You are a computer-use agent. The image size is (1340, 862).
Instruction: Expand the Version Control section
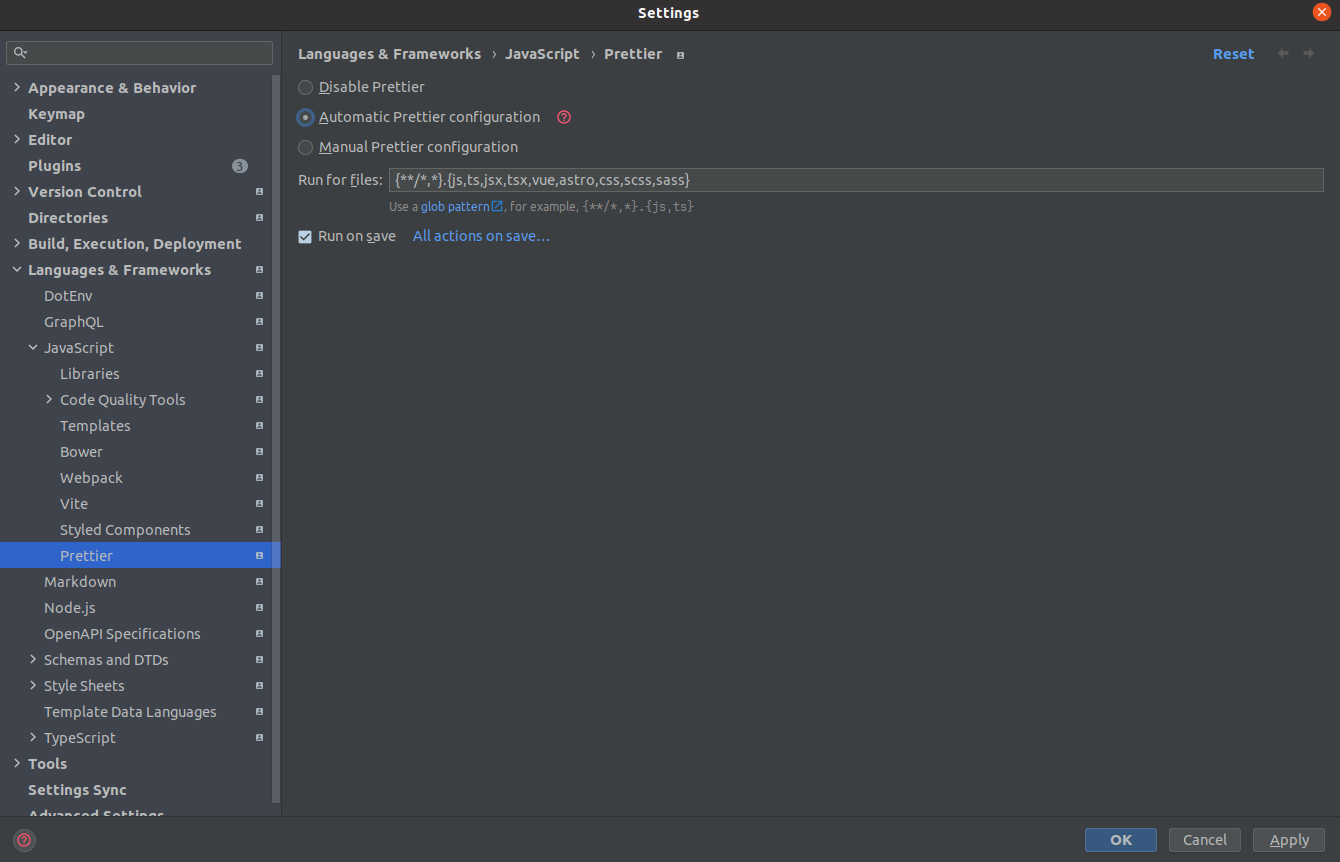click(x=17, y=192)
